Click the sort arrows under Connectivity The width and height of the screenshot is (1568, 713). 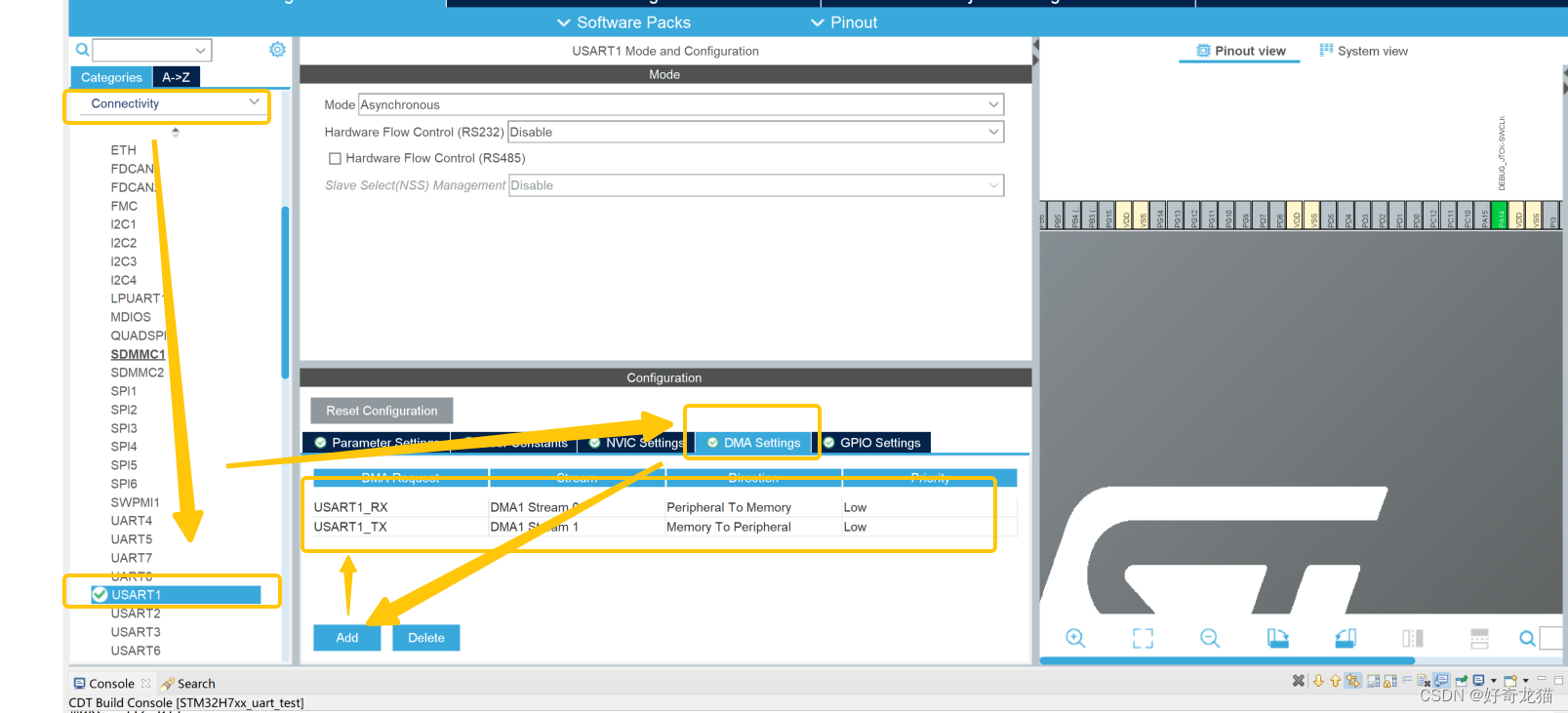coord(176,132)
